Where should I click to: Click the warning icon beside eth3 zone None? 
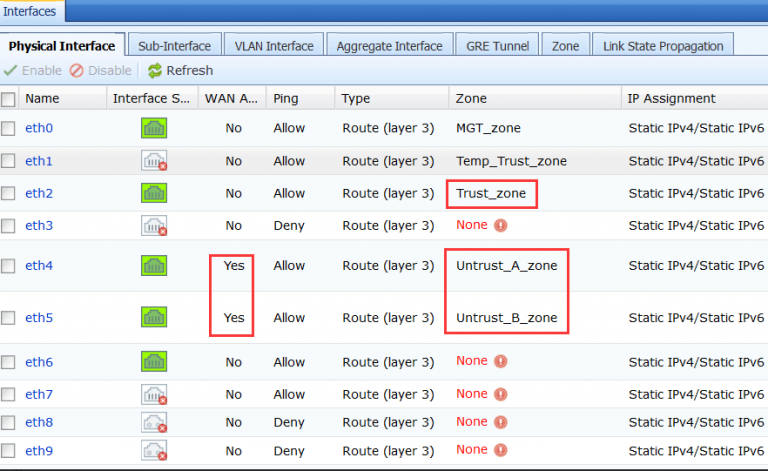tap(501, 225)
